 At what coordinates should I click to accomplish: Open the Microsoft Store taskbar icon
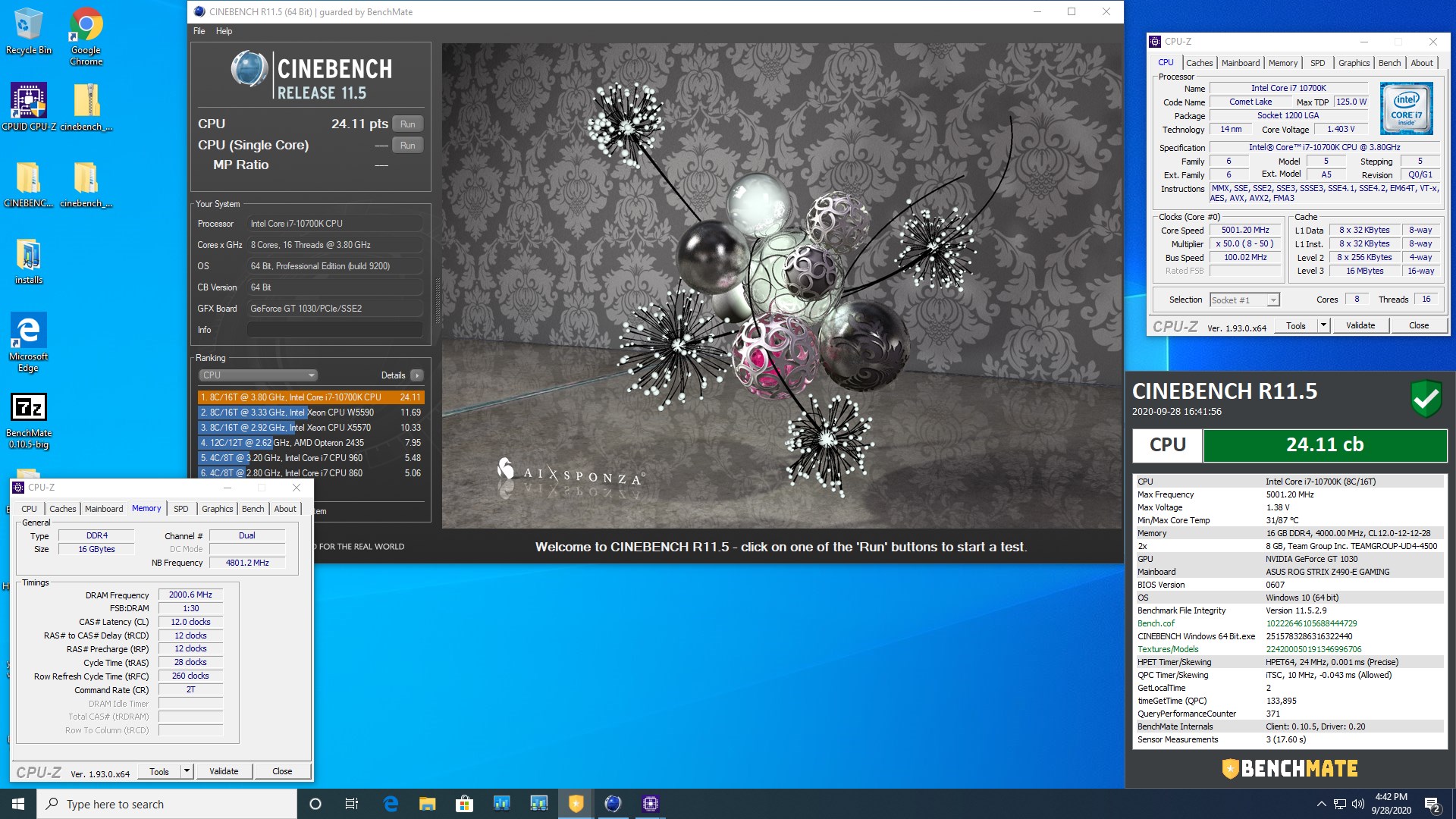click(464, 804)
